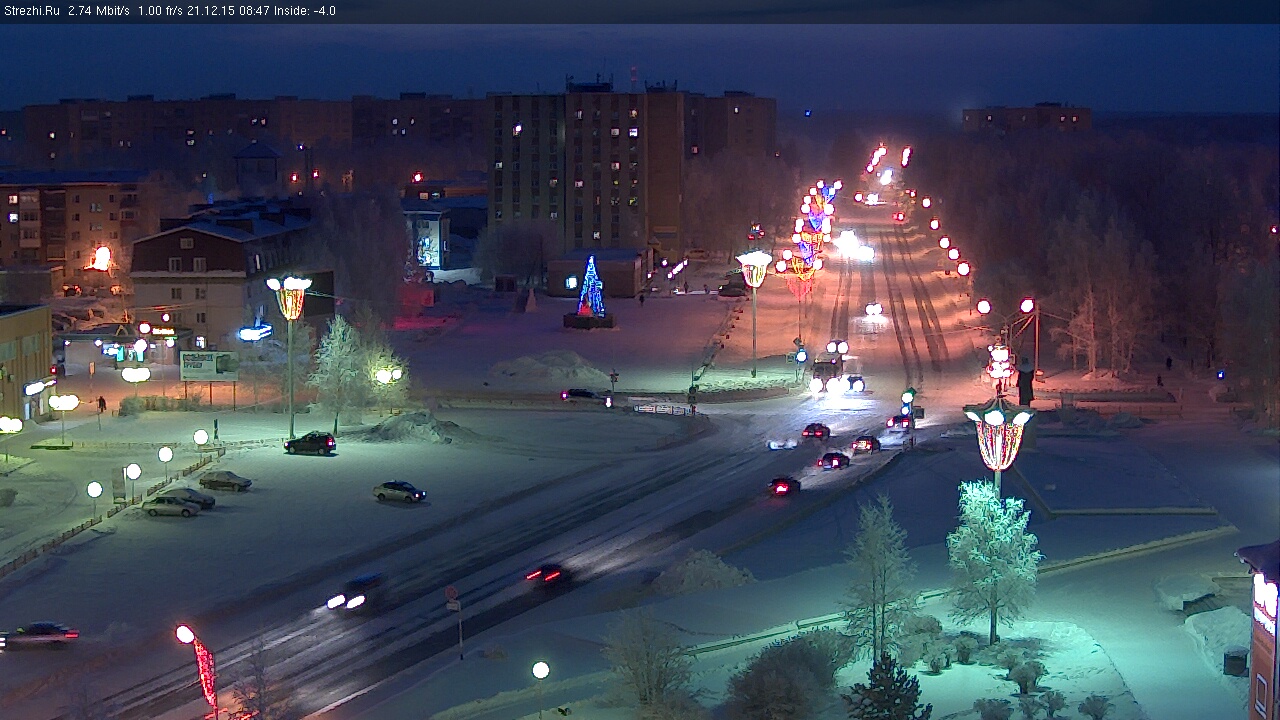Click the 08:47 time stamp
Viewport: 1280px width, 720px height.
pyautogui.click(x=256, y=11)
